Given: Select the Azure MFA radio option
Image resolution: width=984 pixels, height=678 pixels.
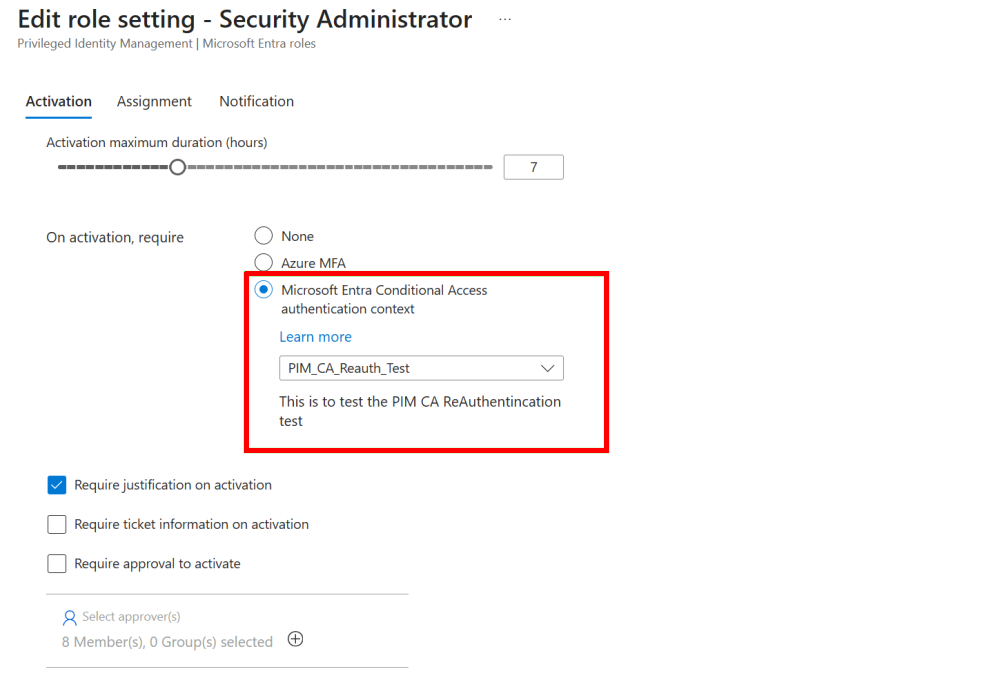Looking at the screenshot, I should [263, 262].
